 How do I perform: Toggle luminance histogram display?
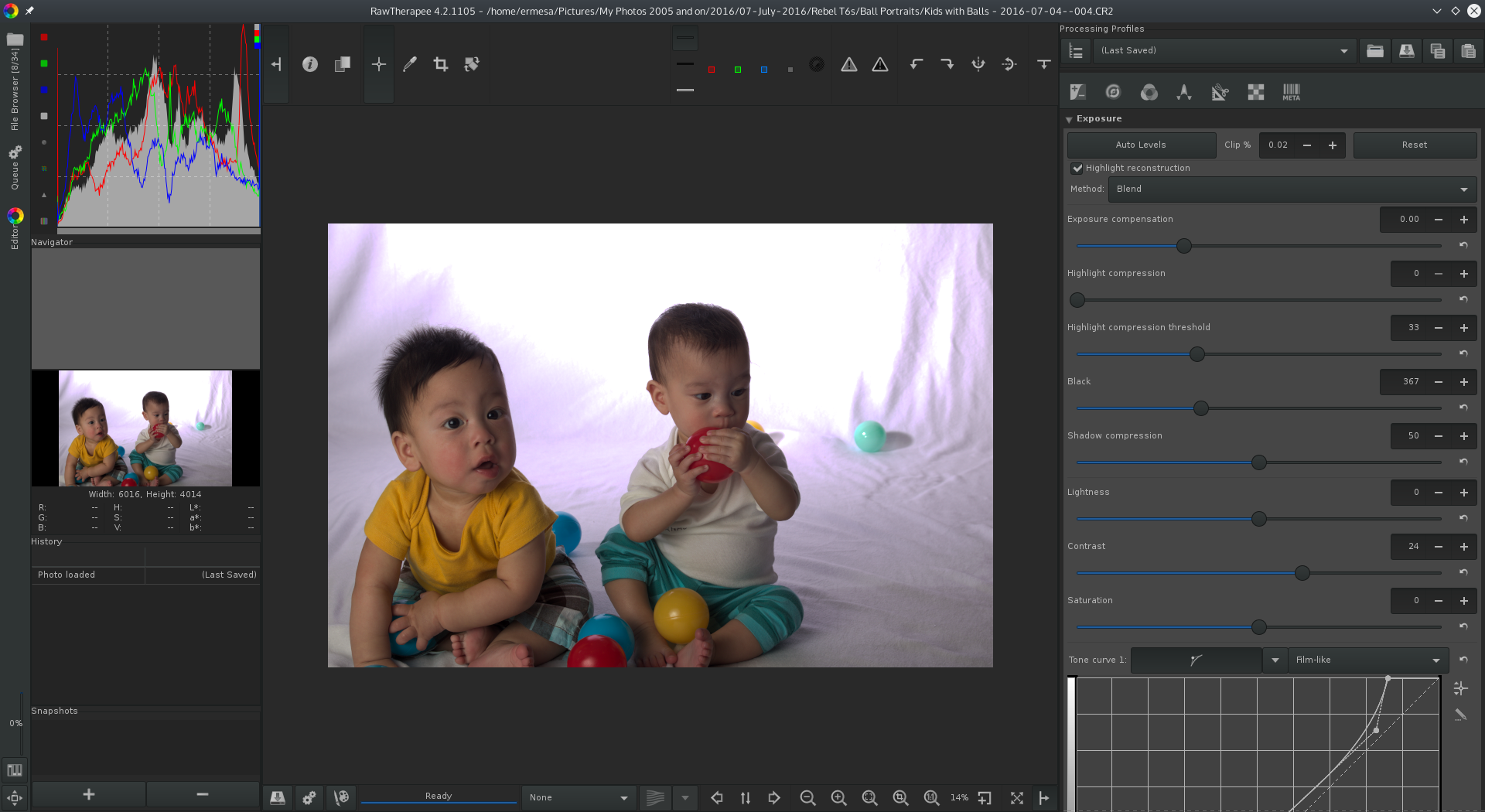(x=44, y=116)
